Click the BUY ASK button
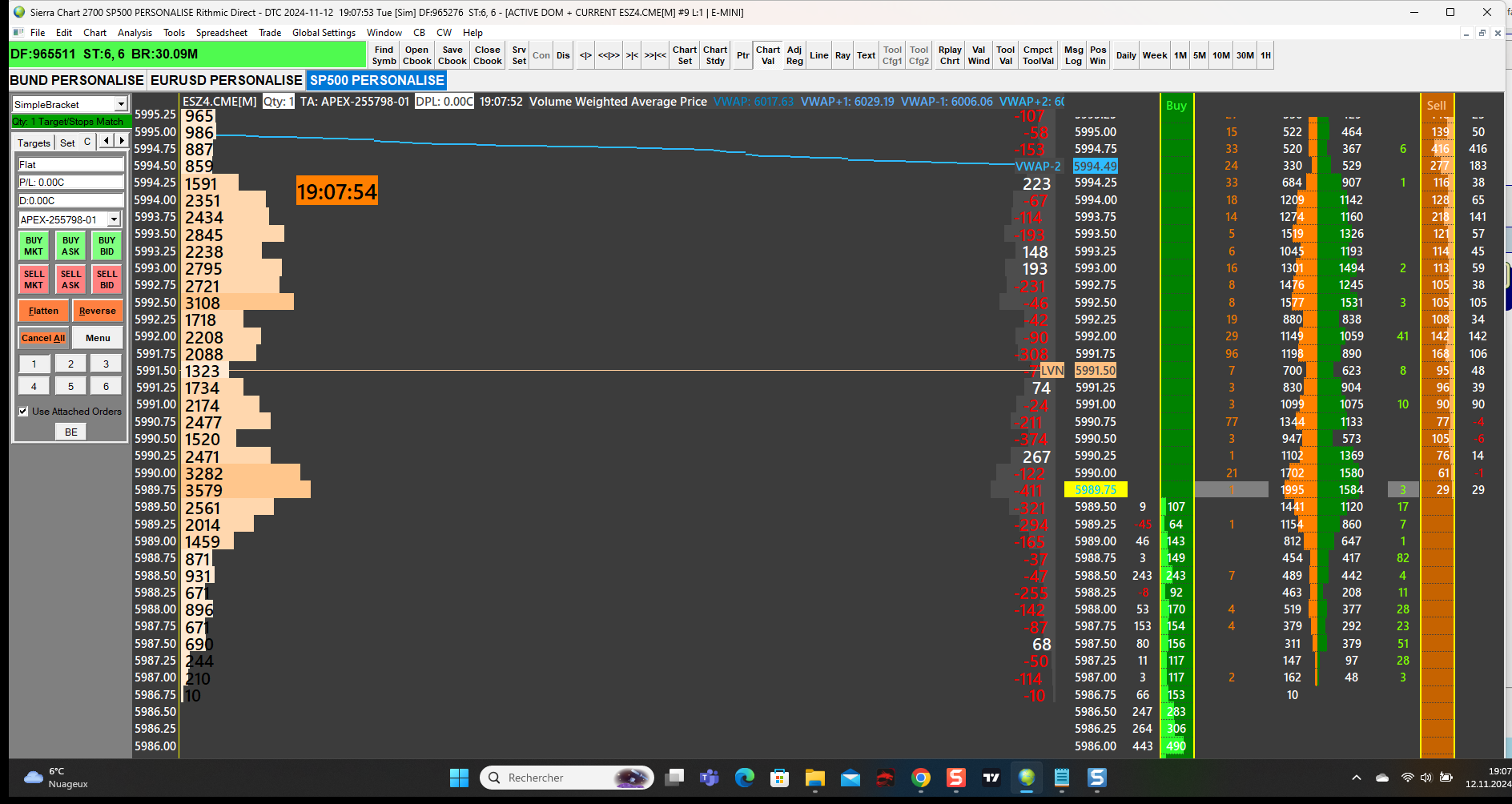Viewport: 1512px width, 804px height. (70, 246)
